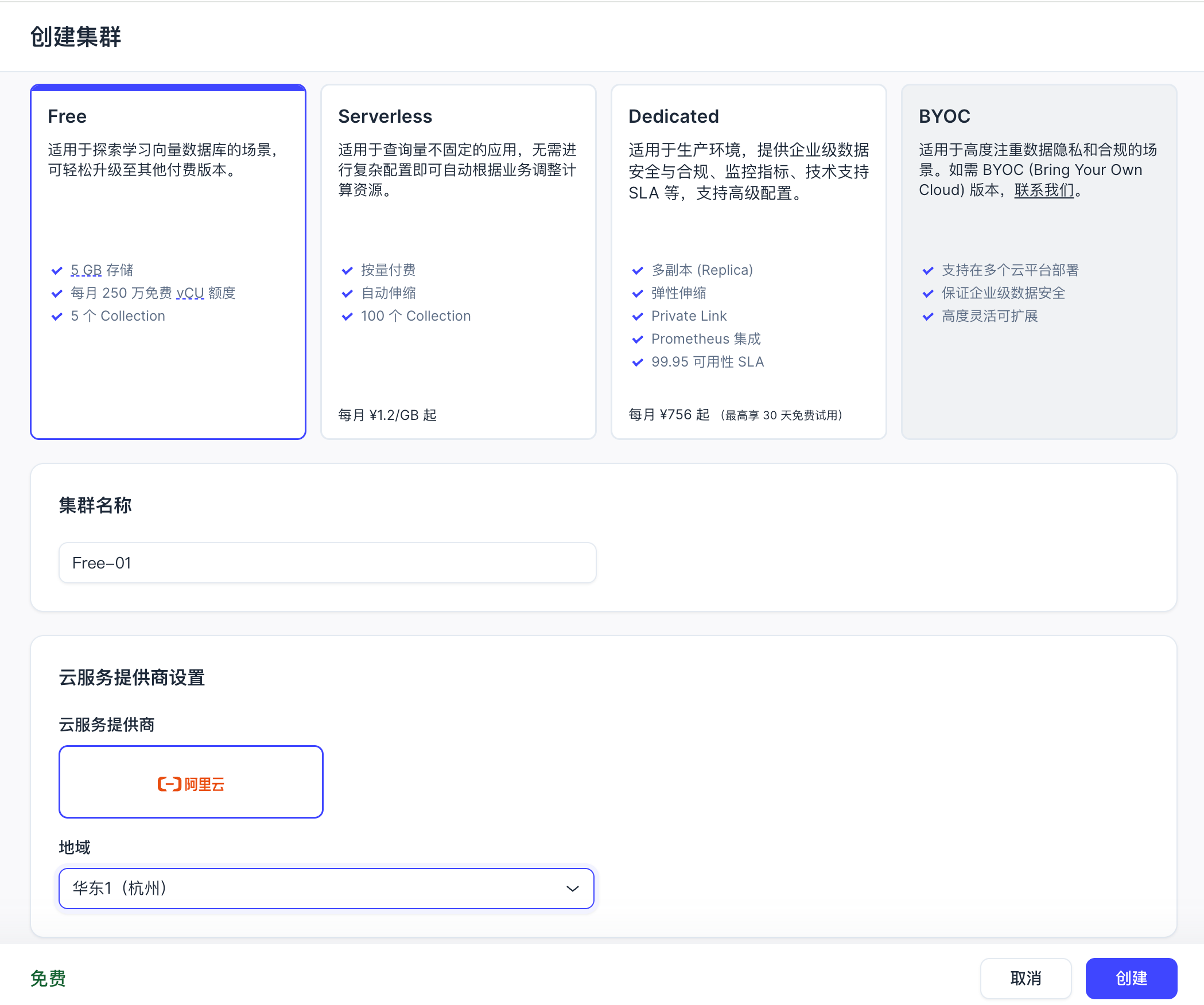Click checkmark icon beside Private Link
Screen dimensions: 1204x1005
tap(638, 317)
